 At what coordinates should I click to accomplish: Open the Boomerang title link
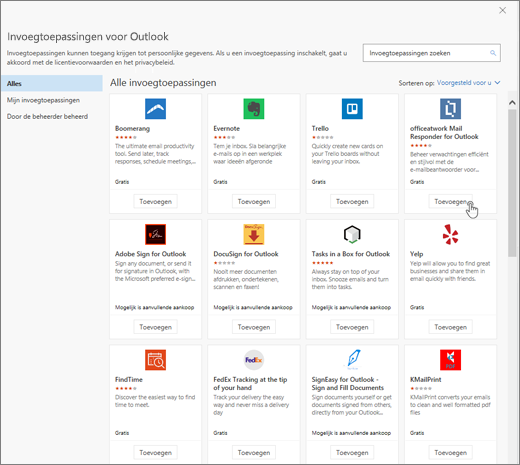(132, 129)
